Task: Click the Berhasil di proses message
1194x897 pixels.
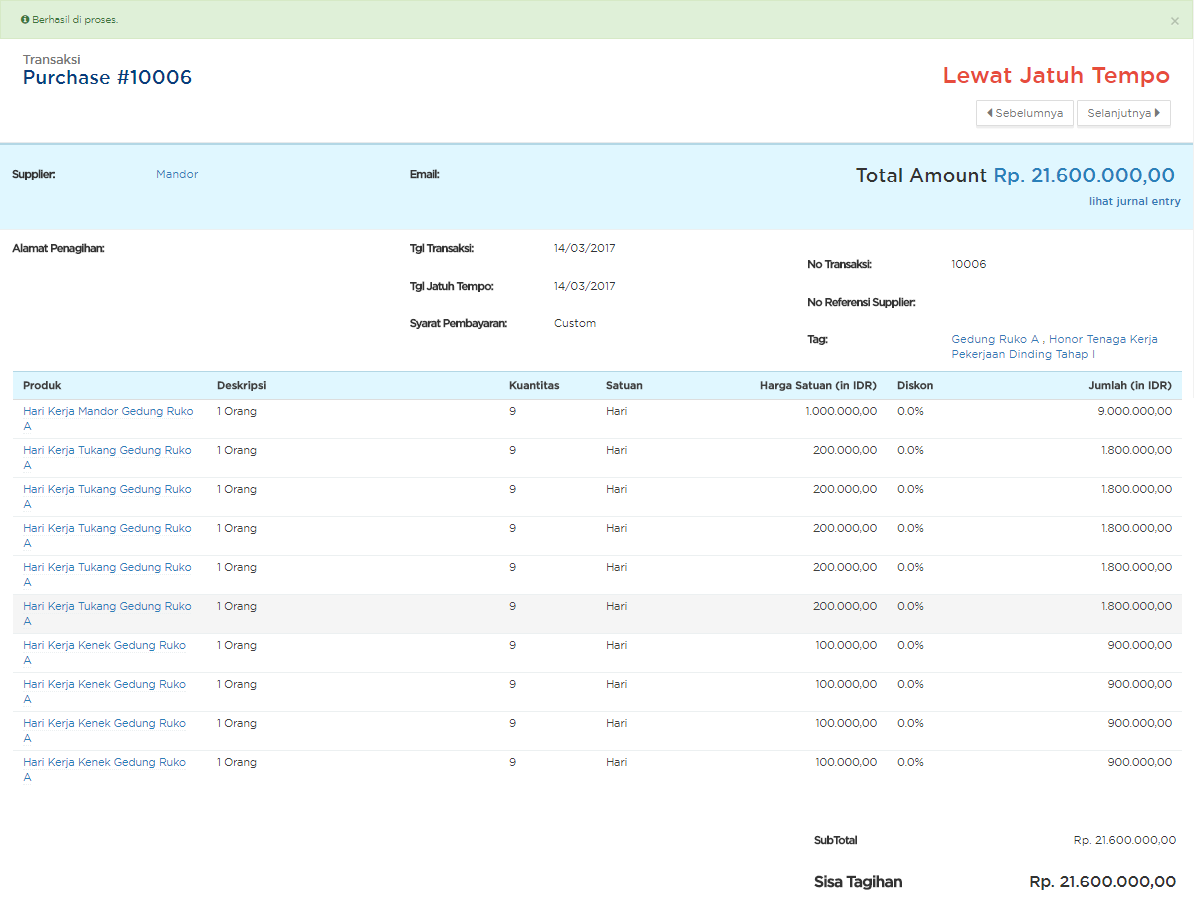Action: [75, 20]
